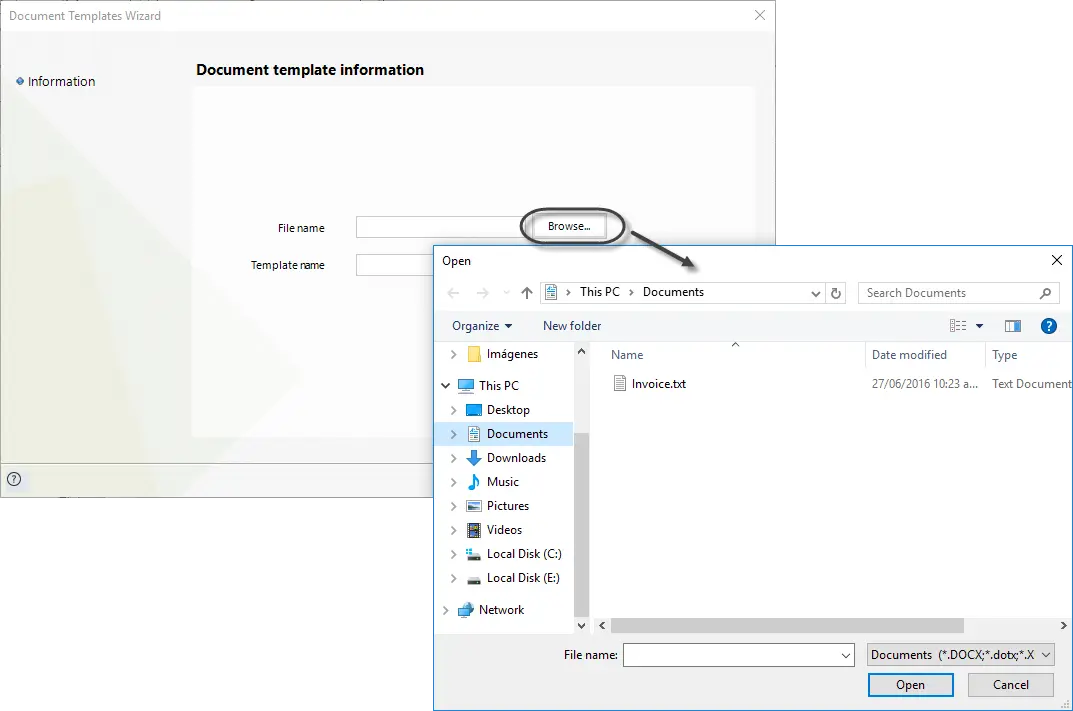The image size is (1073, 711).
Task: Click the navigation pane scroll-down arrow
Action: (x=581, y=625)
